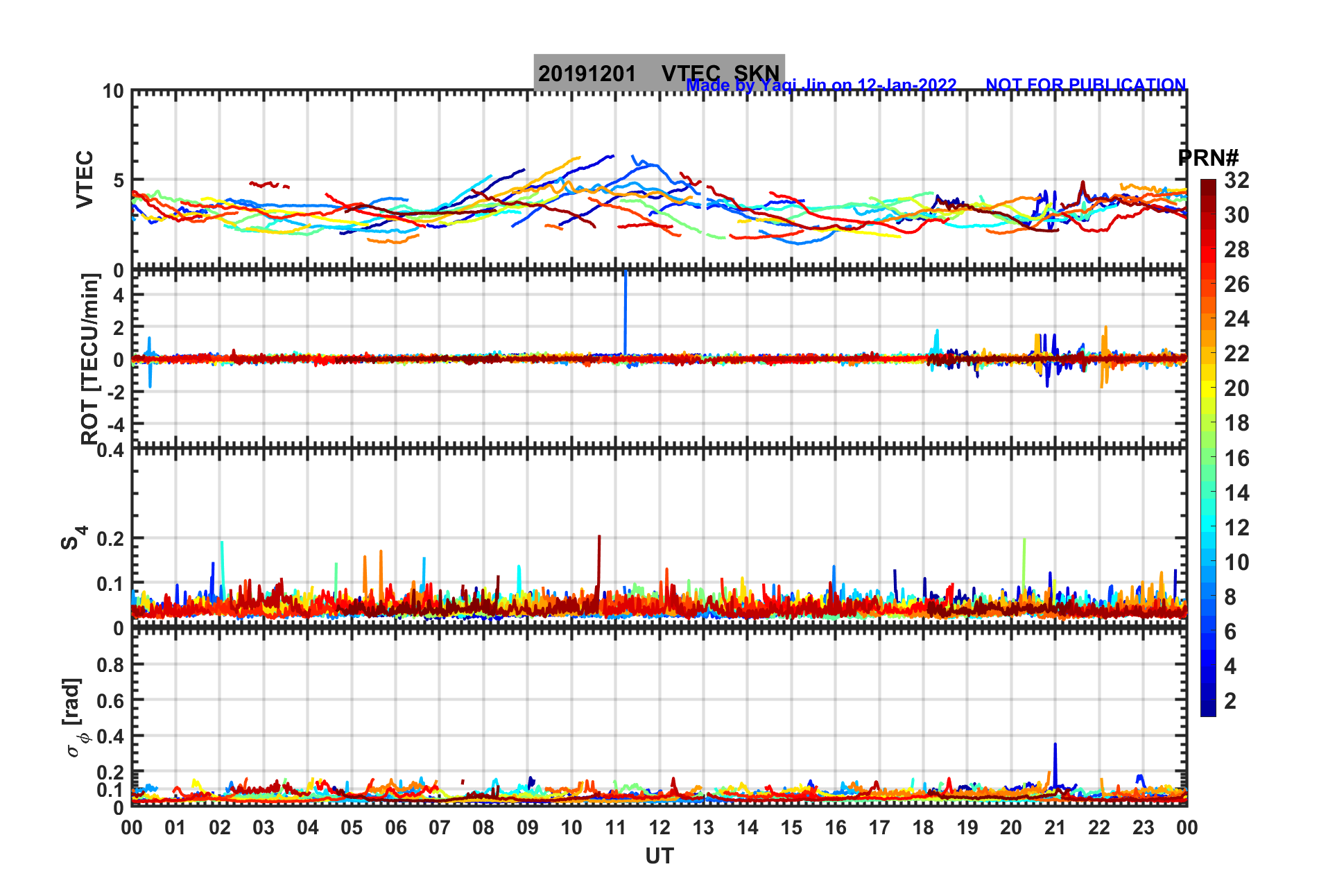Click the '0.6' tick on the sigma-phi y-axis
Image resolution: width=1319 pixels, height=896 pixels.
[x=111, y=701]
